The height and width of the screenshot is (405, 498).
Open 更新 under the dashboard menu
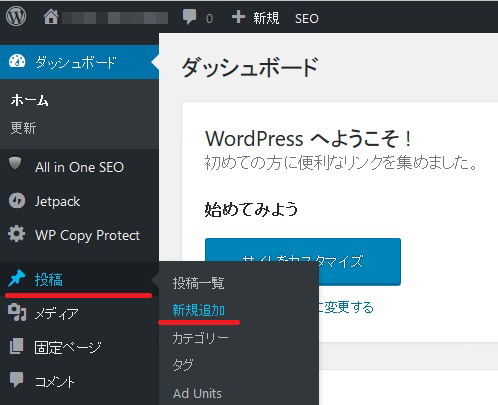pos(23,128)
